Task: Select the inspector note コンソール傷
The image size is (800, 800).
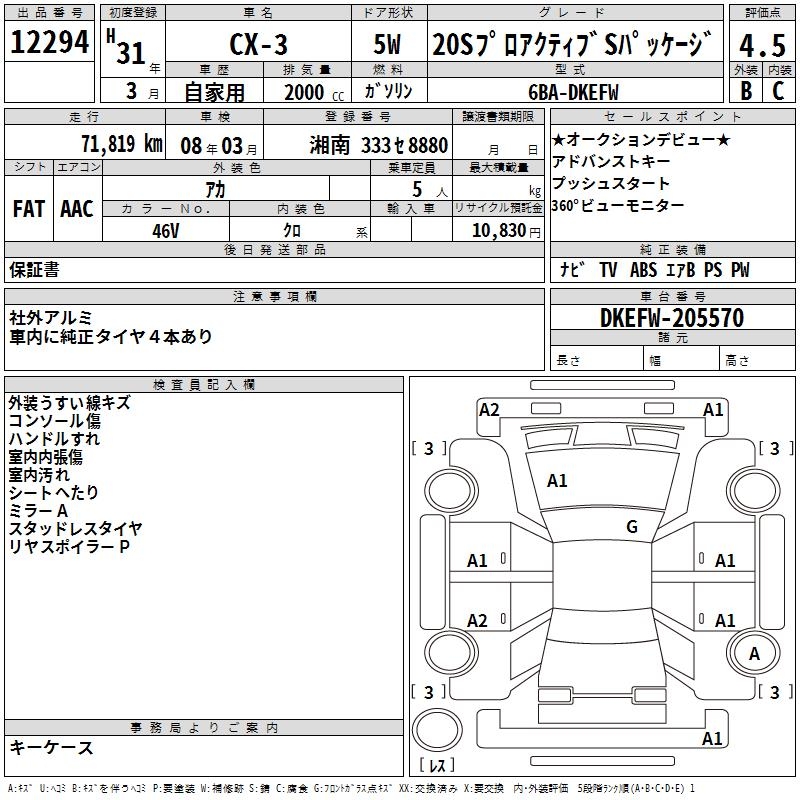Action: click(x=55, y=421)
